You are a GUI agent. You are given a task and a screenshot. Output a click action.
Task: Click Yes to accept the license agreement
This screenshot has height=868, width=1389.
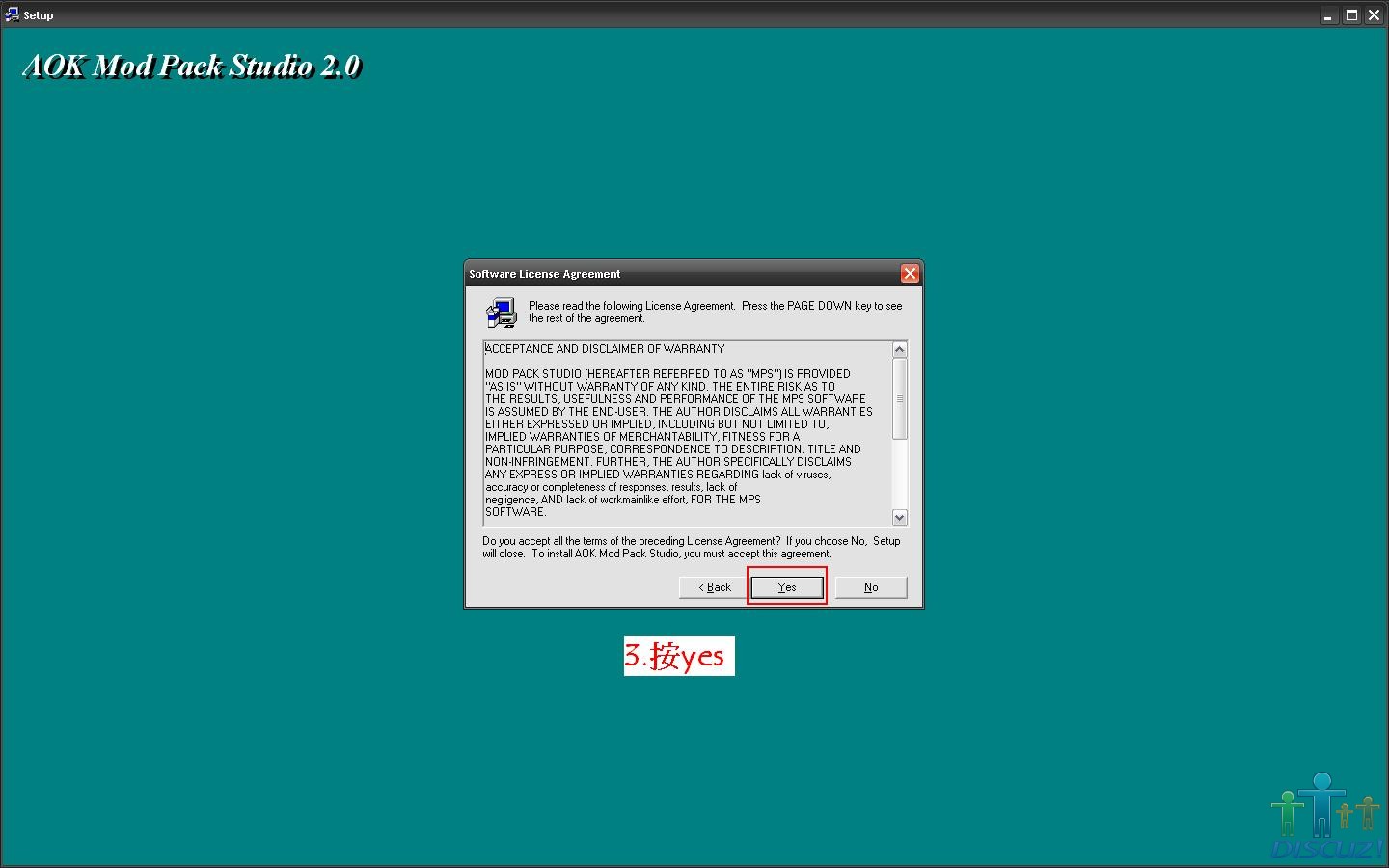787,586
